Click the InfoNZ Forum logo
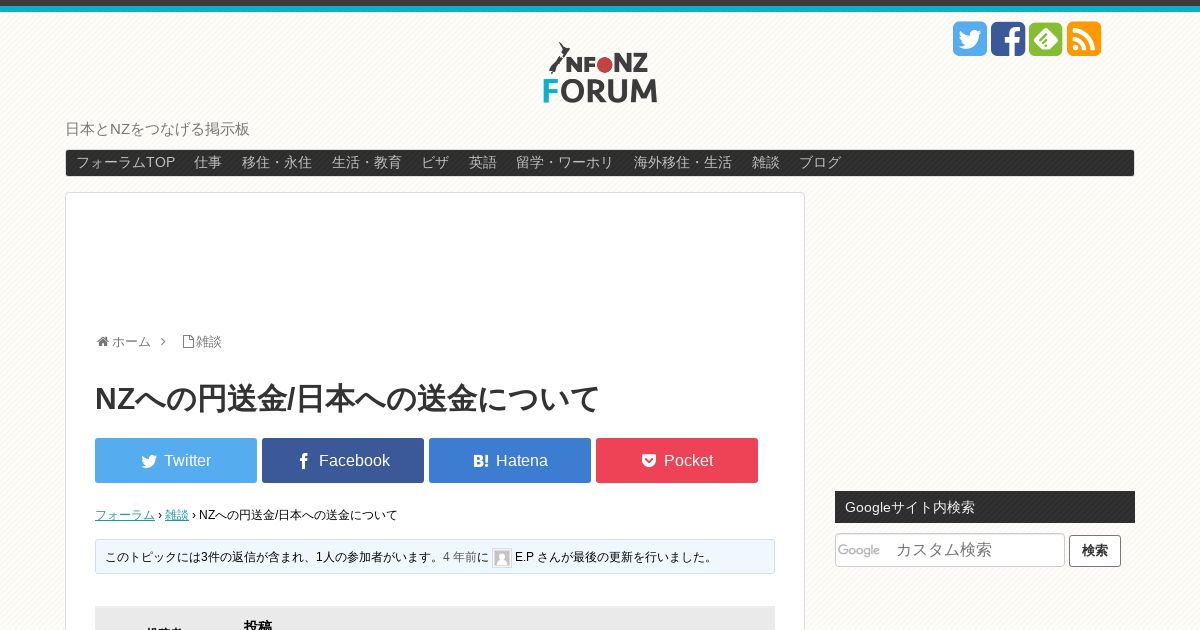 pyautogui.click(x=600, y=73)
